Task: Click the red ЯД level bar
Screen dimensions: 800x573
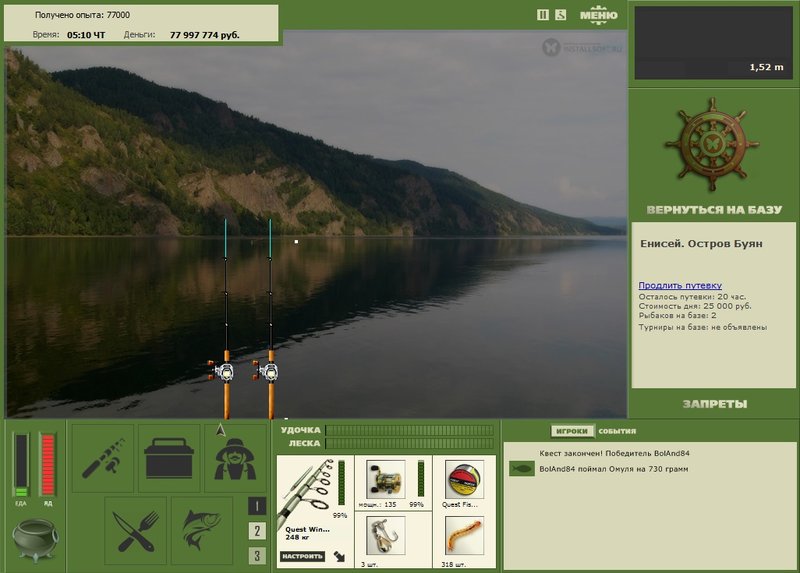Action: click(47, 465)
